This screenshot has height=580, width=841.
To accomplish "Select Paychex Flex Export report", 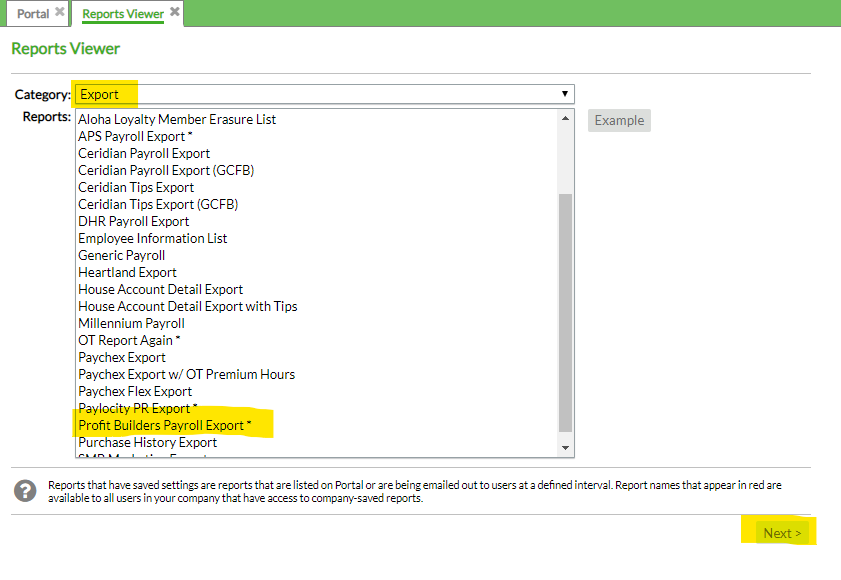I will tap(135, 392).
